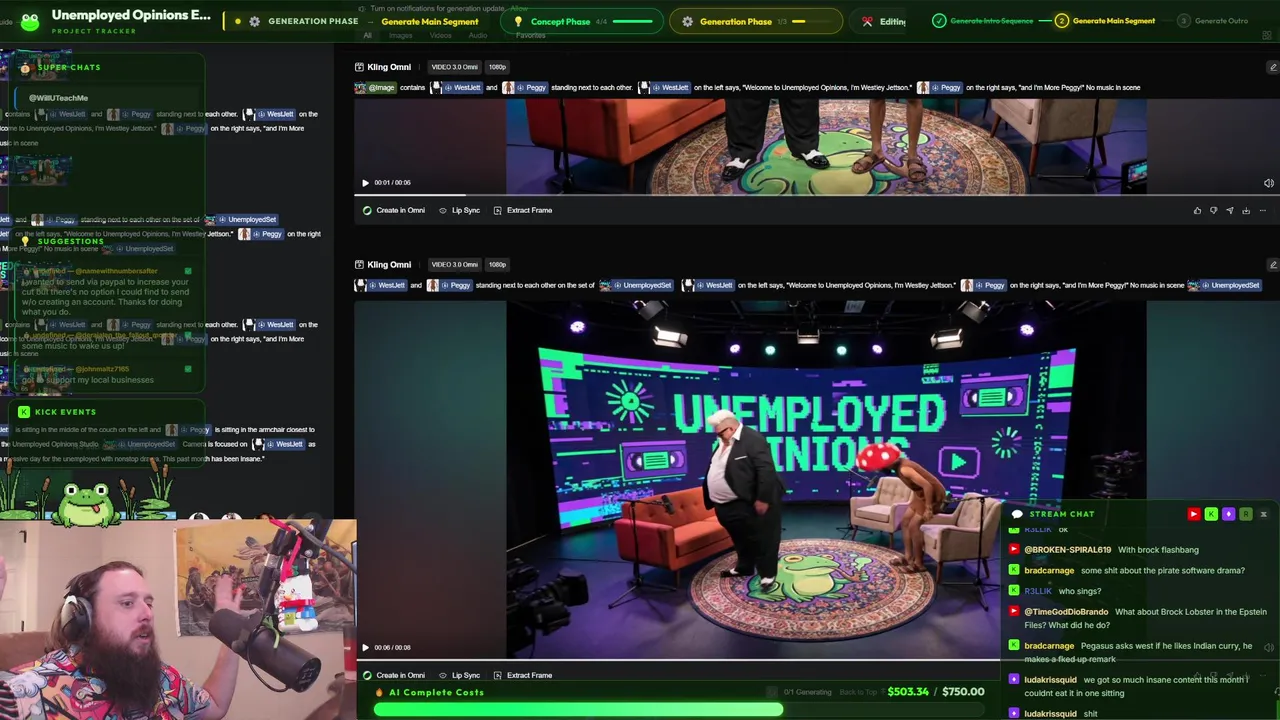Click the R icon in Stream Chat header
This screenshot has height=720, width=1280.
tap(1245, 514)
